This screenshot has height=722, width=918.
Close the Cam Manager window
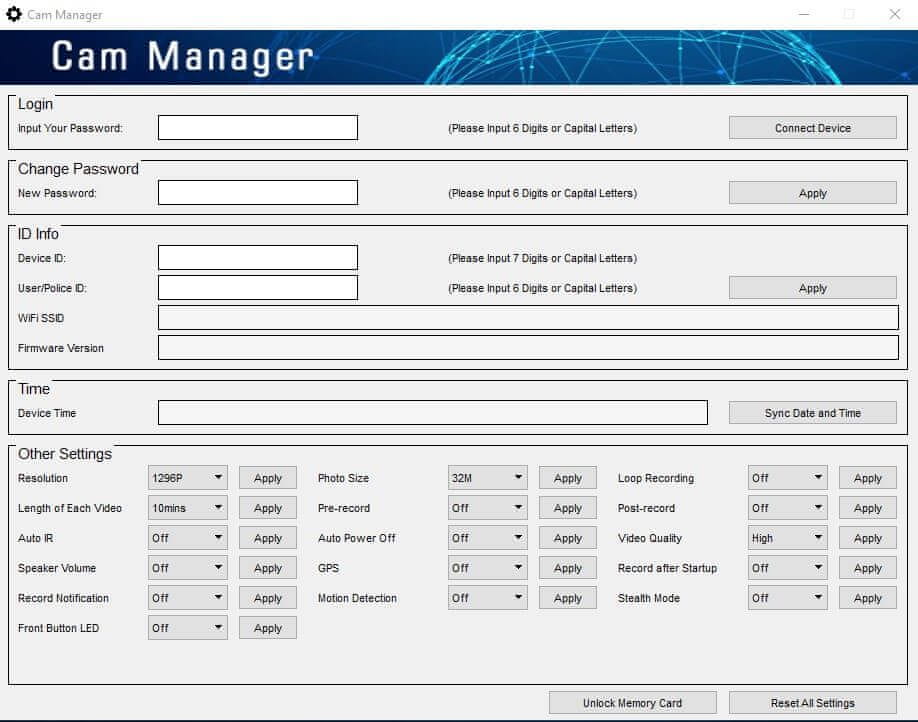(x=894, y=15)
